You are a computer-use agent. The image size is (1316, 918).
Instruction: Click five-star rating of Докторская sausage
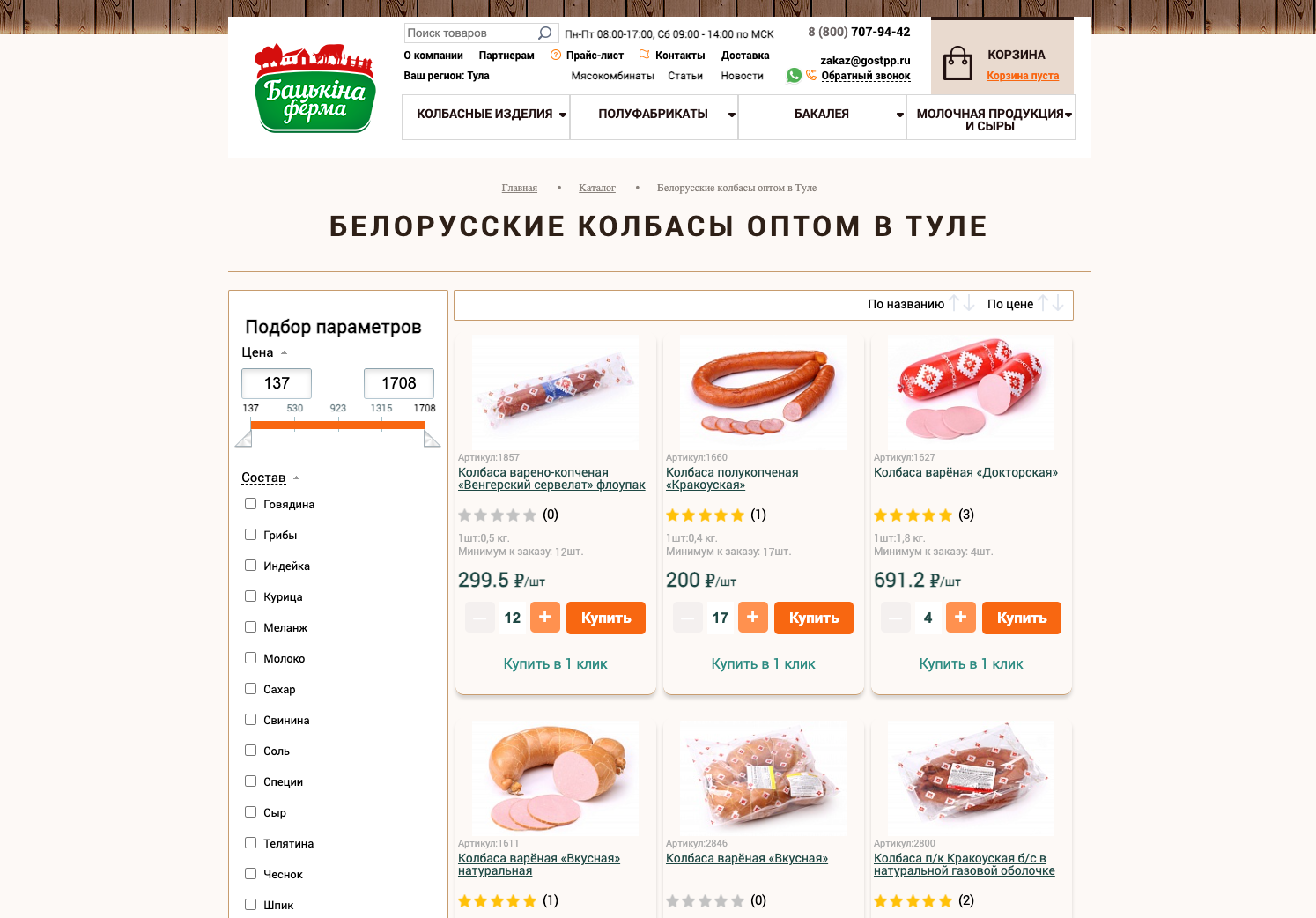pyautogui.click(x=913, y=515)
